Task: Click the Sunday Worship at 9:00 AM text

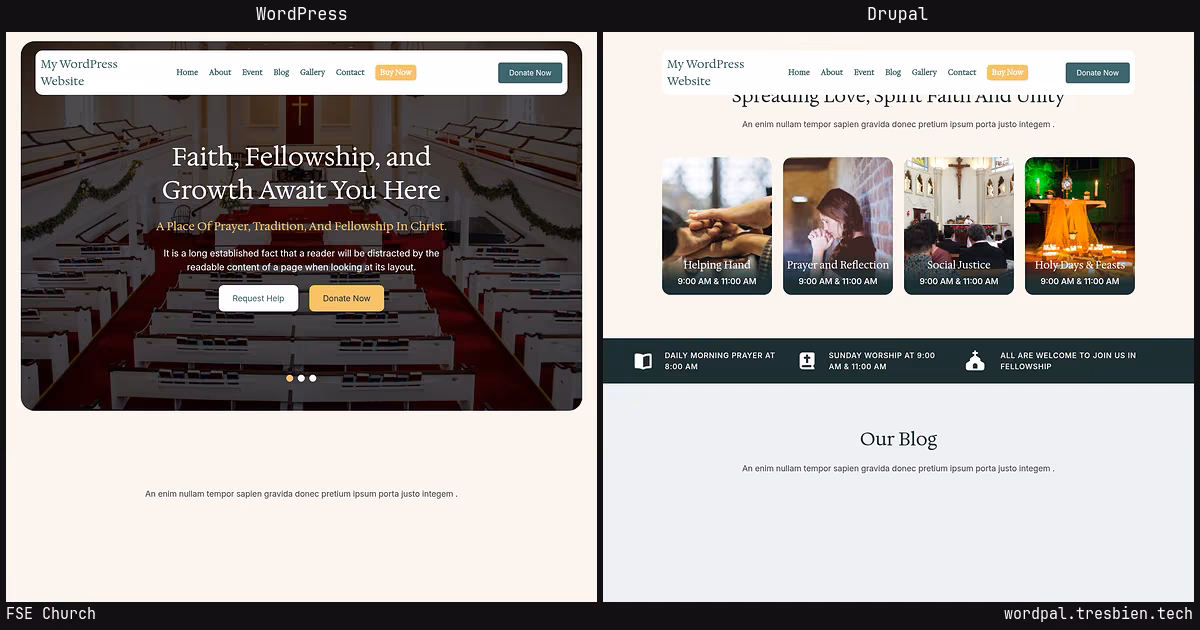Action: click(x=882, y=361)
